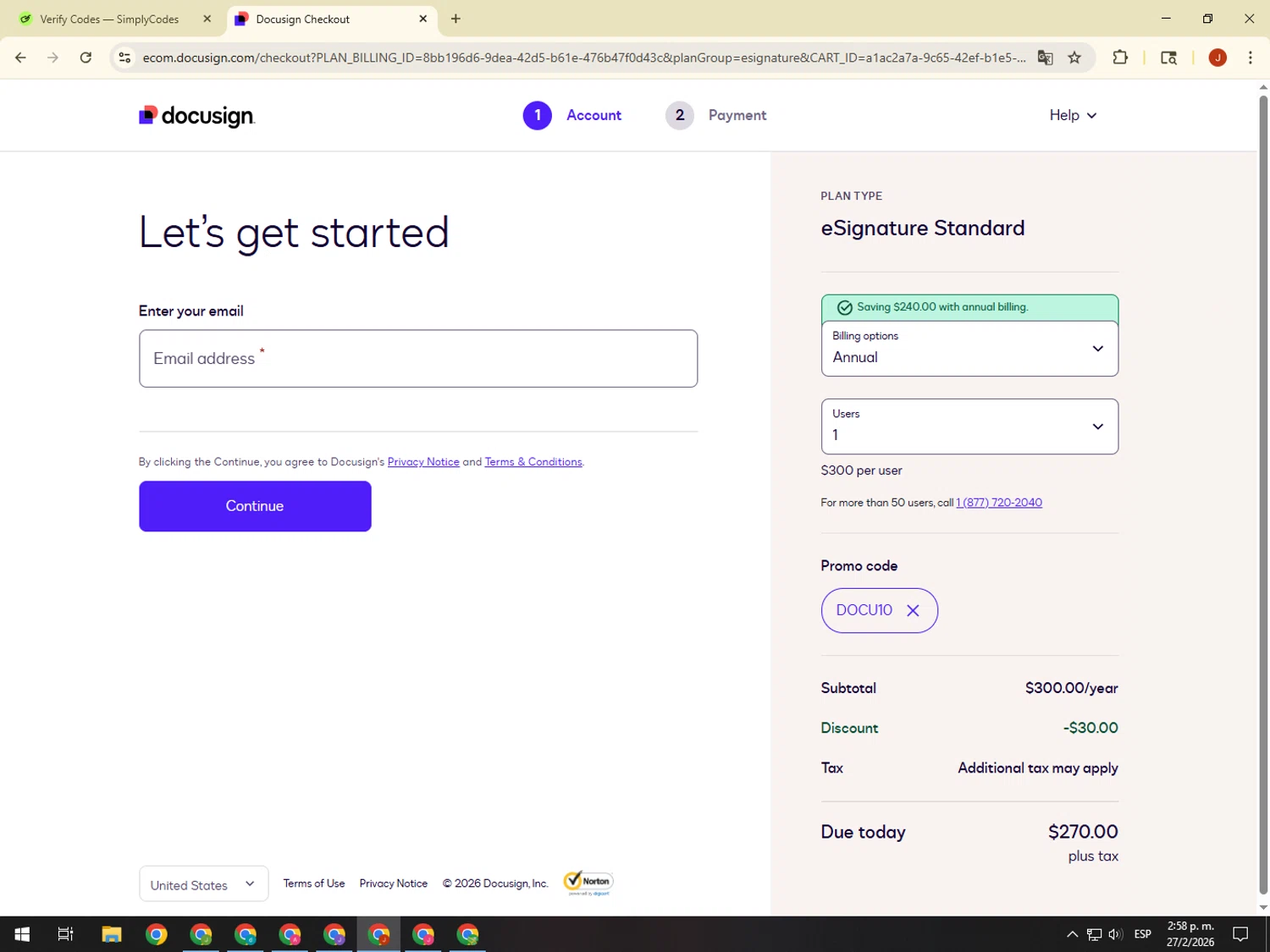Click the -$30.00 discount value
Screen dimensions: 1270x952
pos(1091,728)
